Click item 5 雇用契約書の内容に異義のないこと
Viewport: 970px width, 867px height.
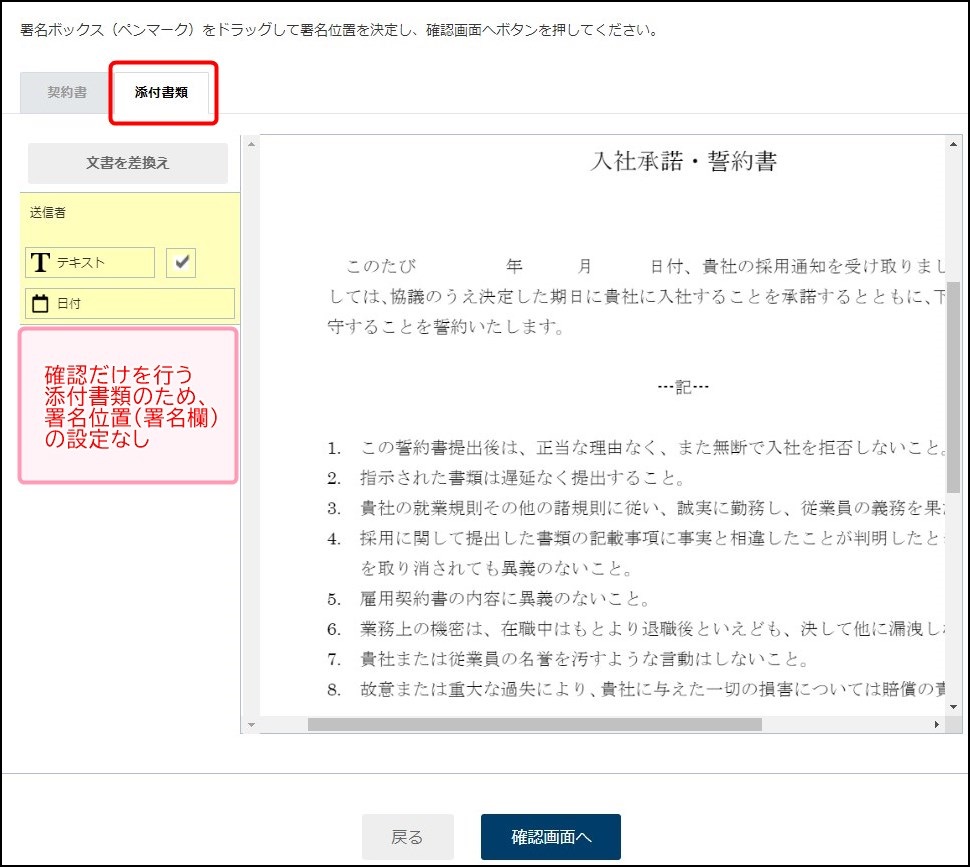(x=489, y=599)
